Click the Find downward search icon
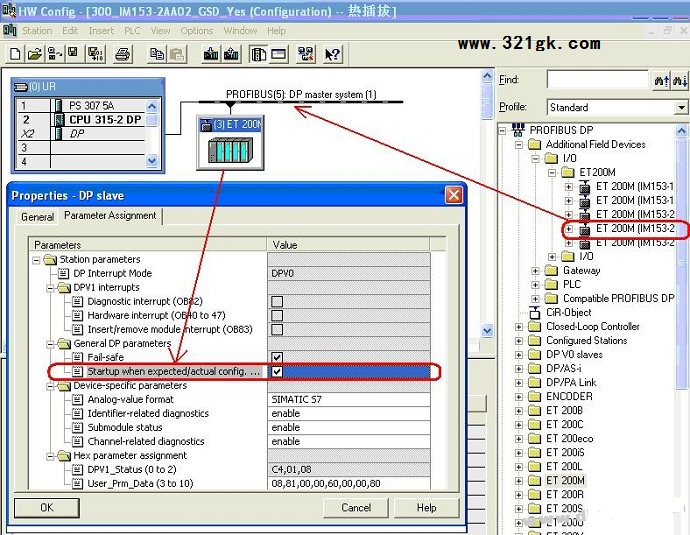The width and height of the screenshot is (690, 535). pos(680,81)
